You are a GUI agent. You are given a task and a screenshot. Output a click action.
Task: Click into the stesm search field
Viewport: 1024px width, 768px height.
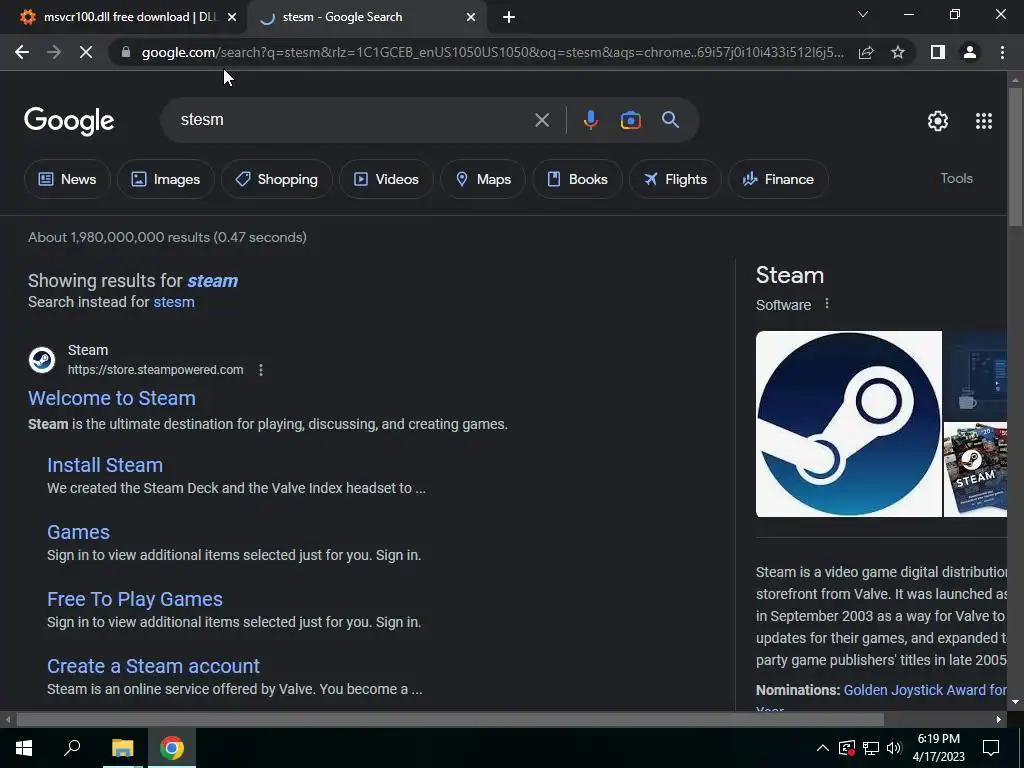point(353,120)
